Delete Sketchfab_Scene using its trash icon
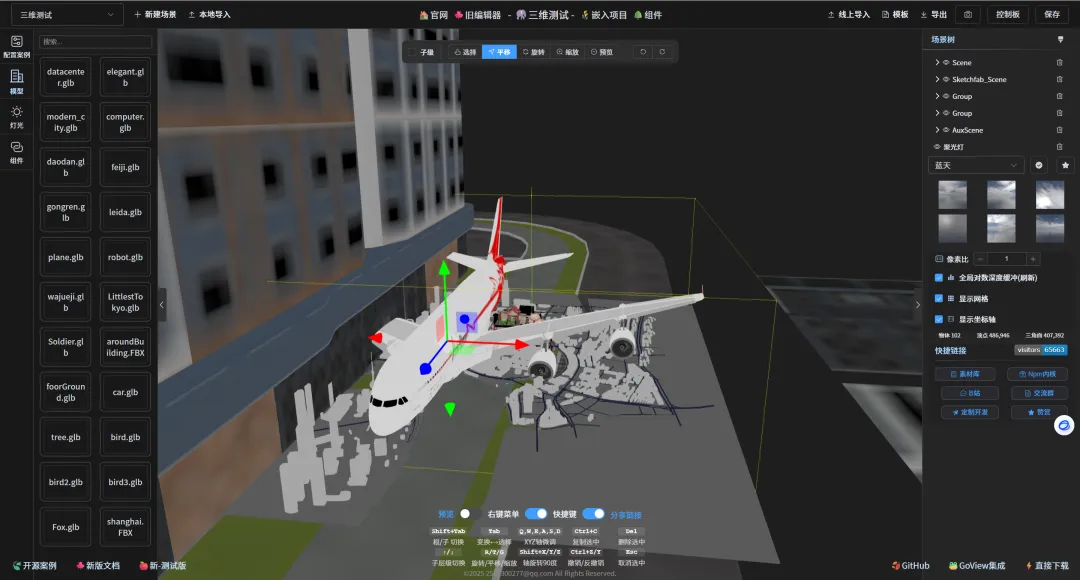The image size is (1080, 580). (1059, 79)
